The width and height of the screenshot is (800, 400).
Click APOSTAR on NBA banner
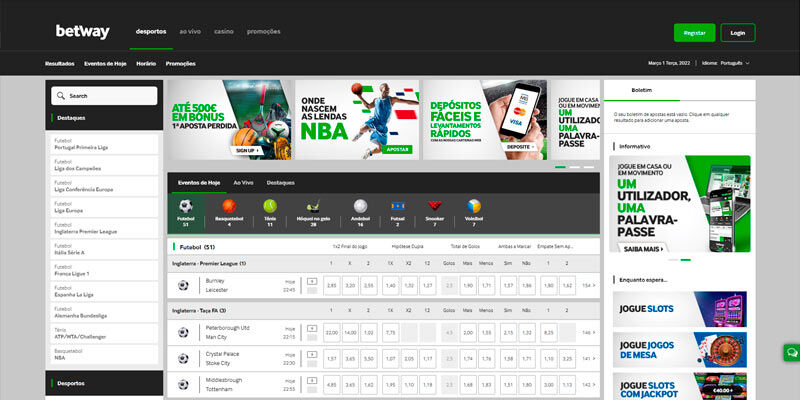point(396,150)
